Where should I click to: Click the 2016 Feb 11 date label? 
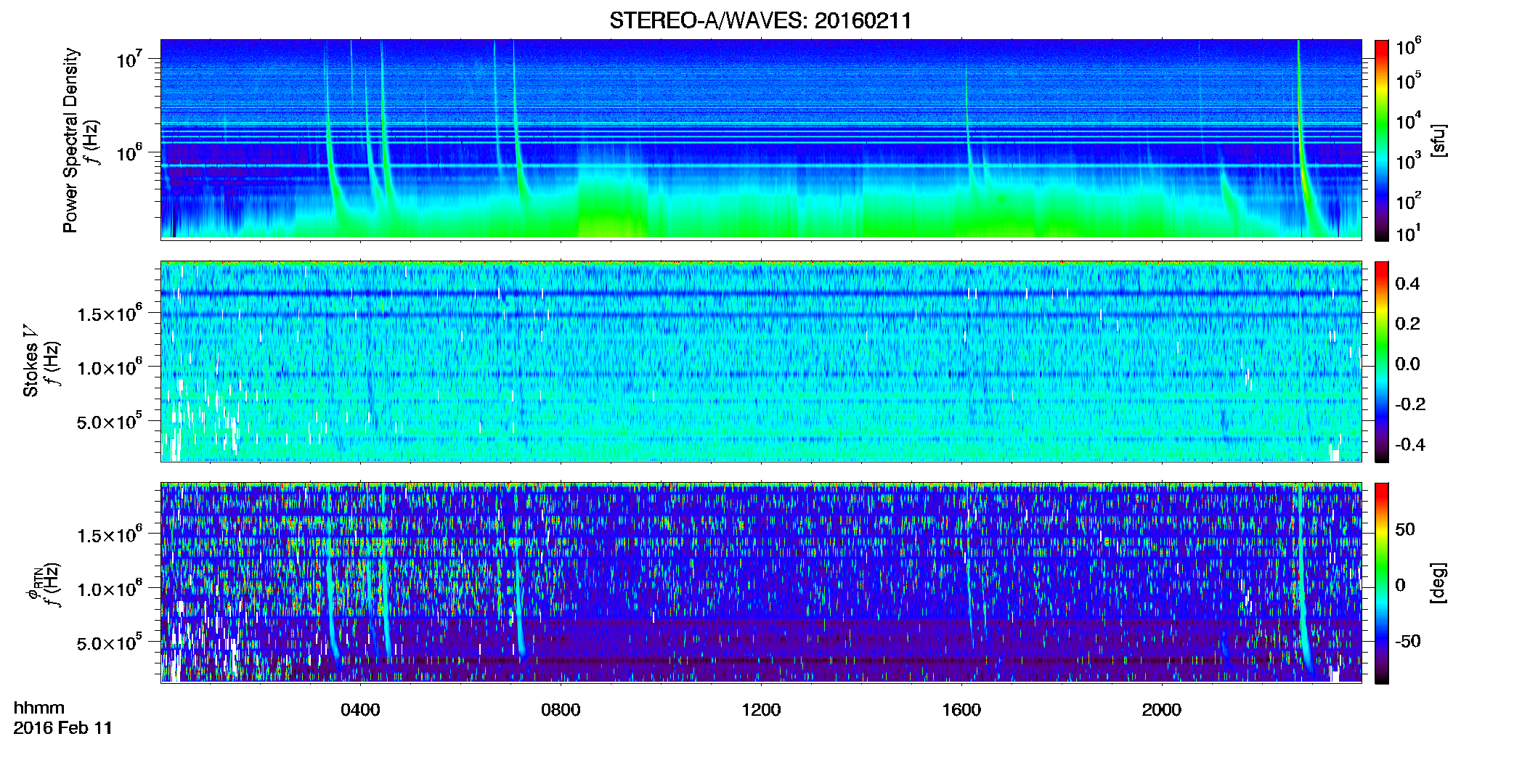[x=63, y=728]
